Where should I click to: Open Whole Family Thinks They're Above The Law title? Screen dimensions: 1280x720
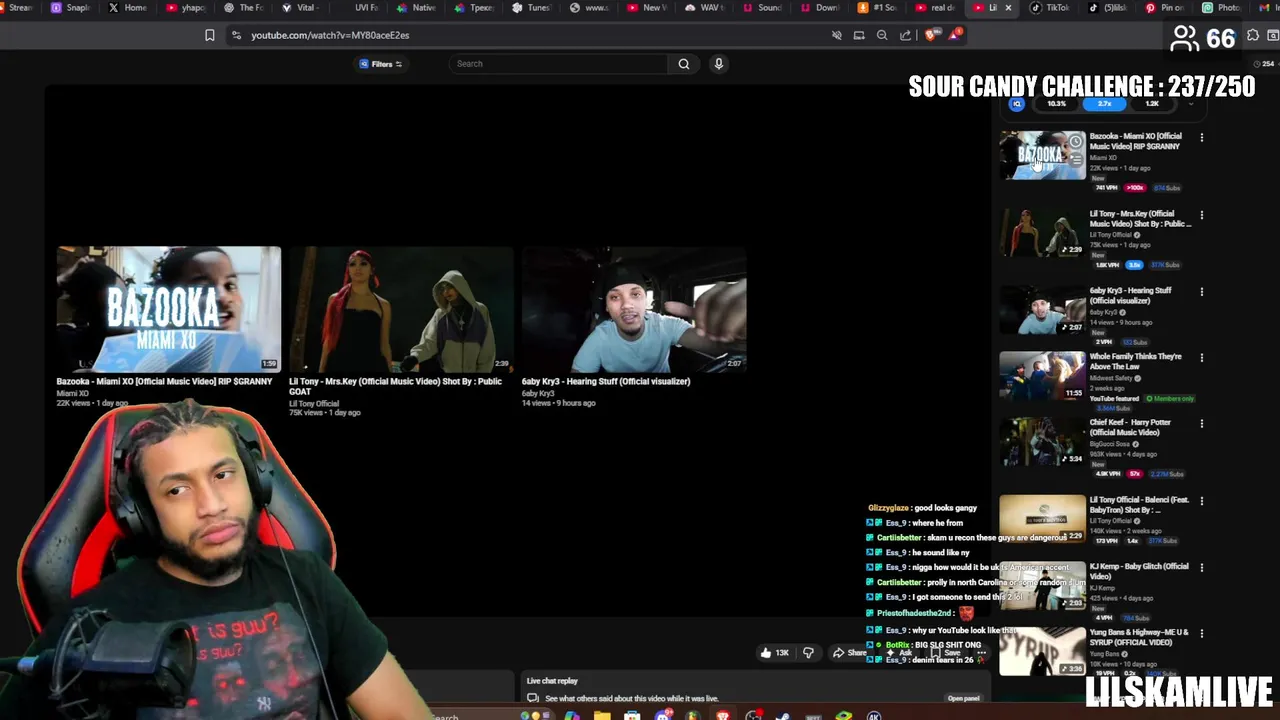coord(1135,361)
